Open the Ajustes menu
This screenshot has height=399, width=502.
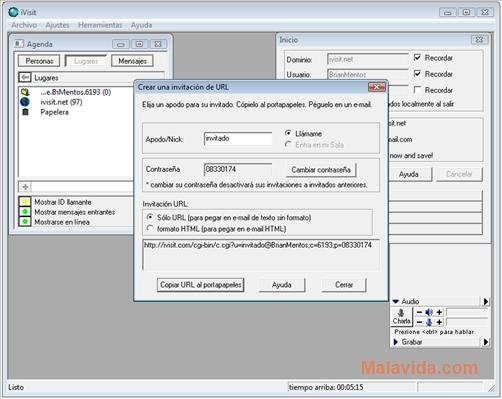(x=57, y=25)
